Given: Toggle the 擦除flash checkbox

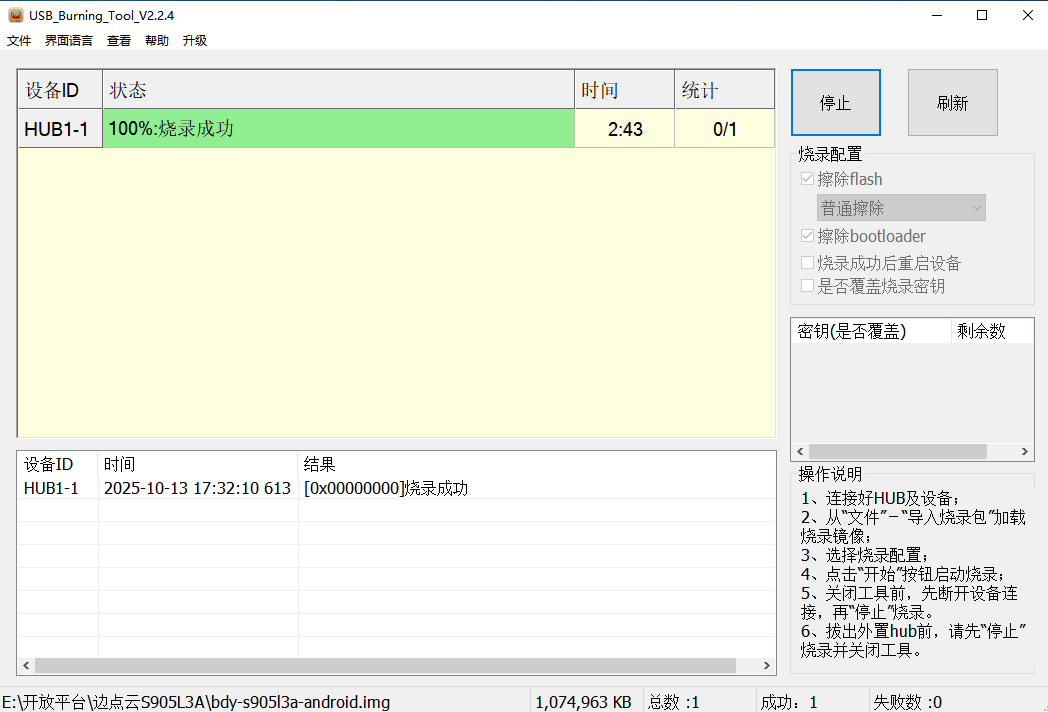Looking at the screenshot, I should click(807, 178).
